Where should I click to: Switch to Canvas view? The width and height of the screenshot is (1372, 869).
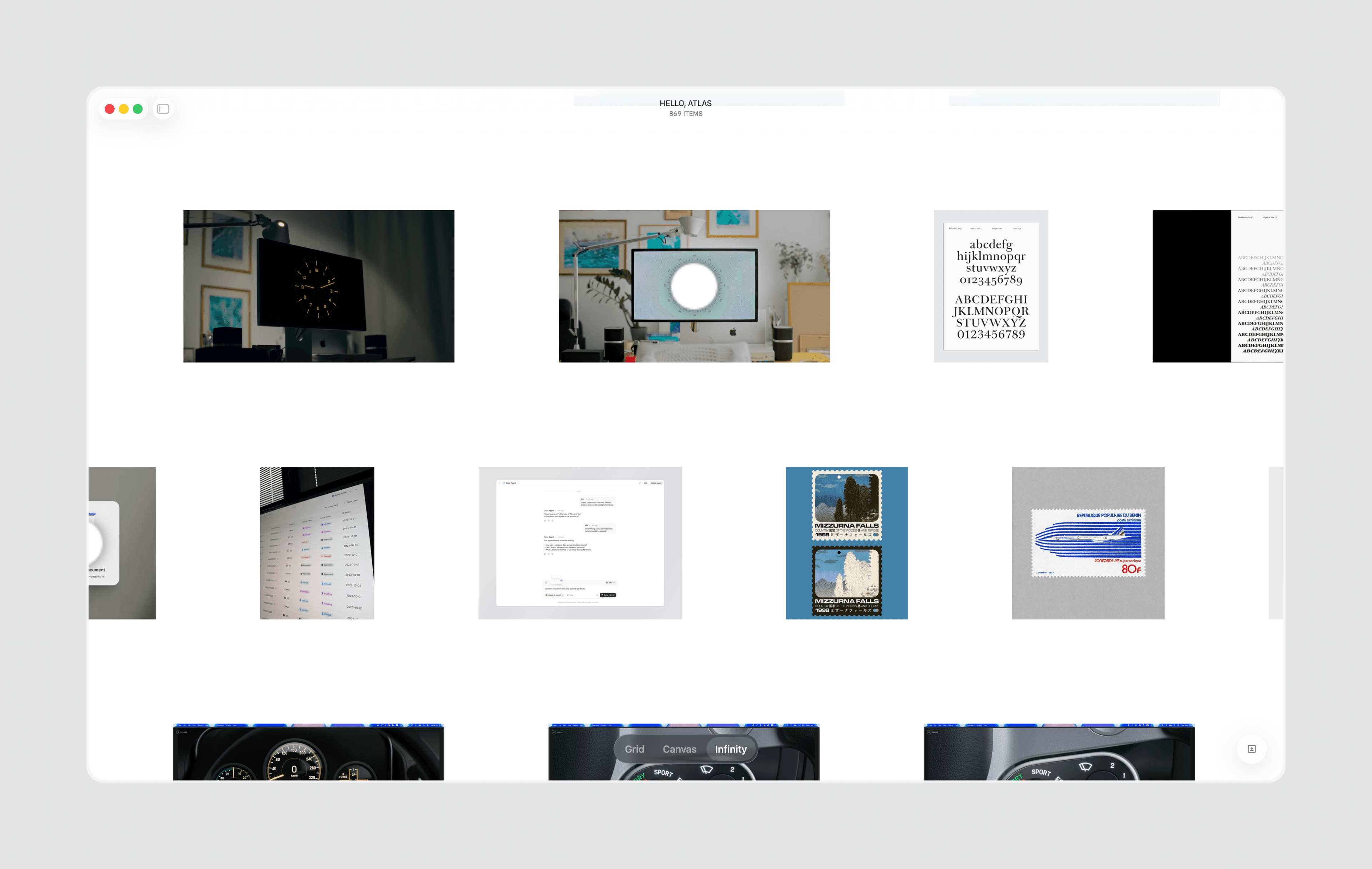[679, 749]
